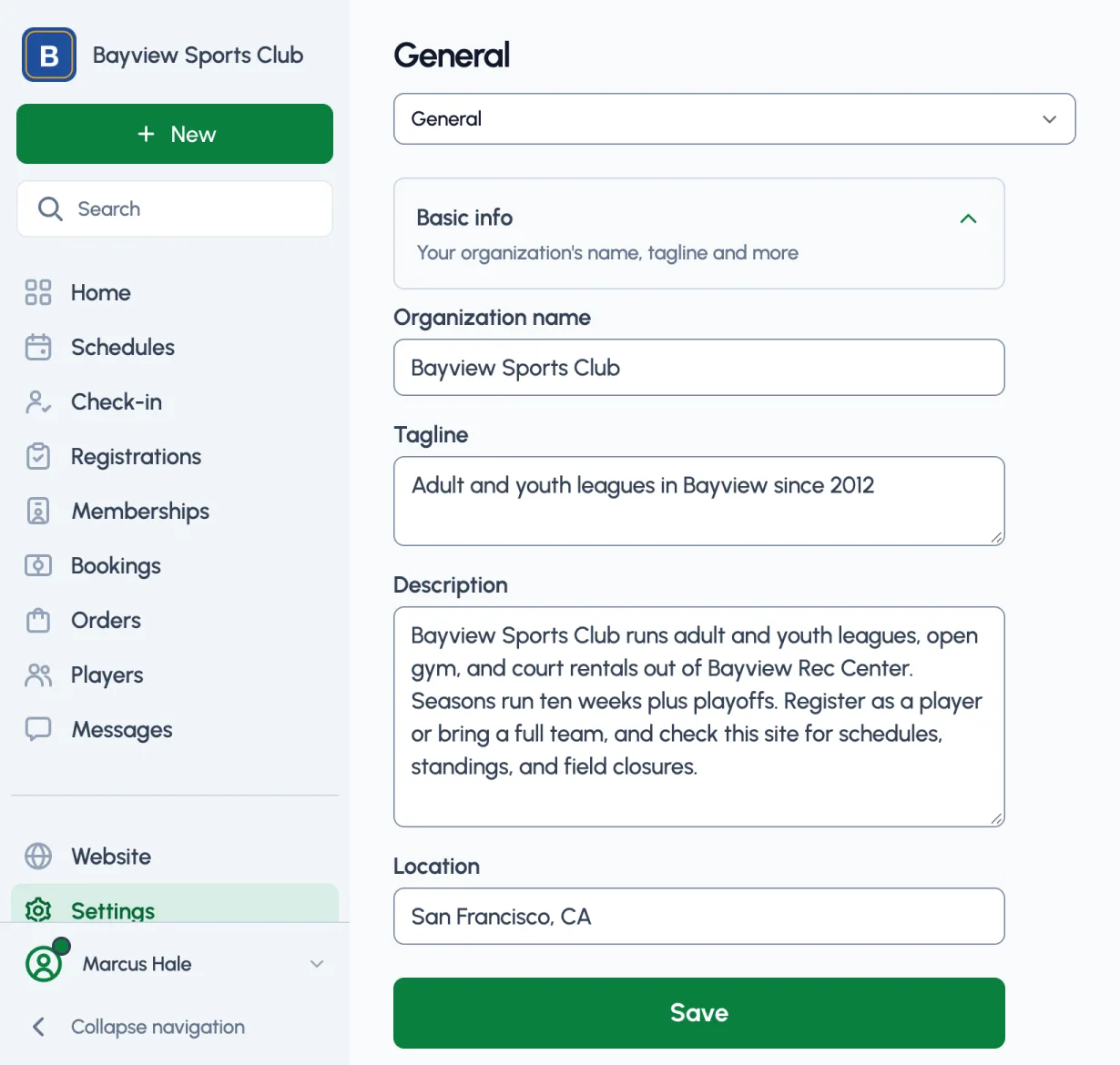Select the Settings menu item
Viewport: 1120px width, 1065px height.
point(175,904)
